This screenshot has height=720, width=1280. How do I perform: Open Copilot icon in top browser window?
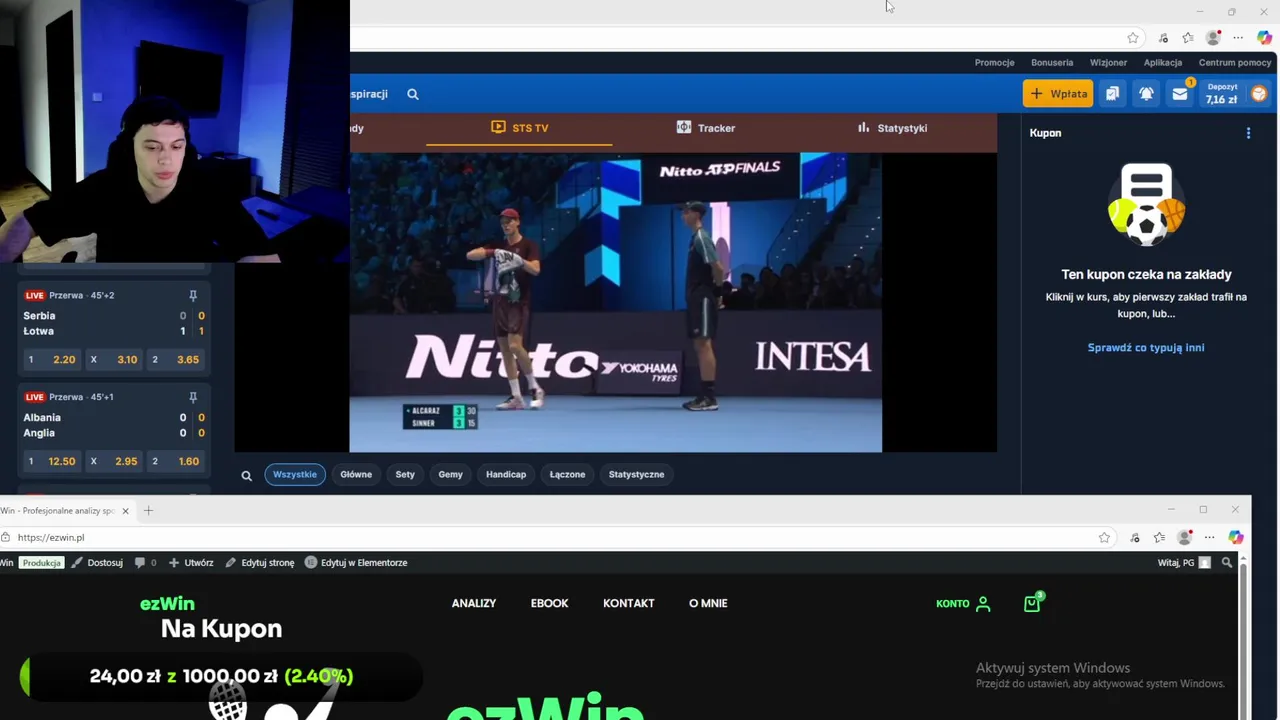click(x=1264, y=38)
